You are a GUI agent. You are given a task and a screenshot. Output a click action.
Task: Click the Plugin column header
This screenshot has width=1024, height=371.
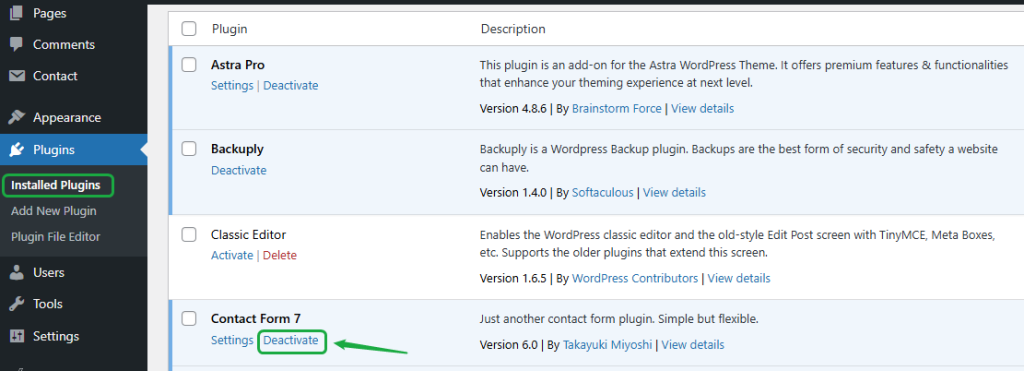point(229,29)
